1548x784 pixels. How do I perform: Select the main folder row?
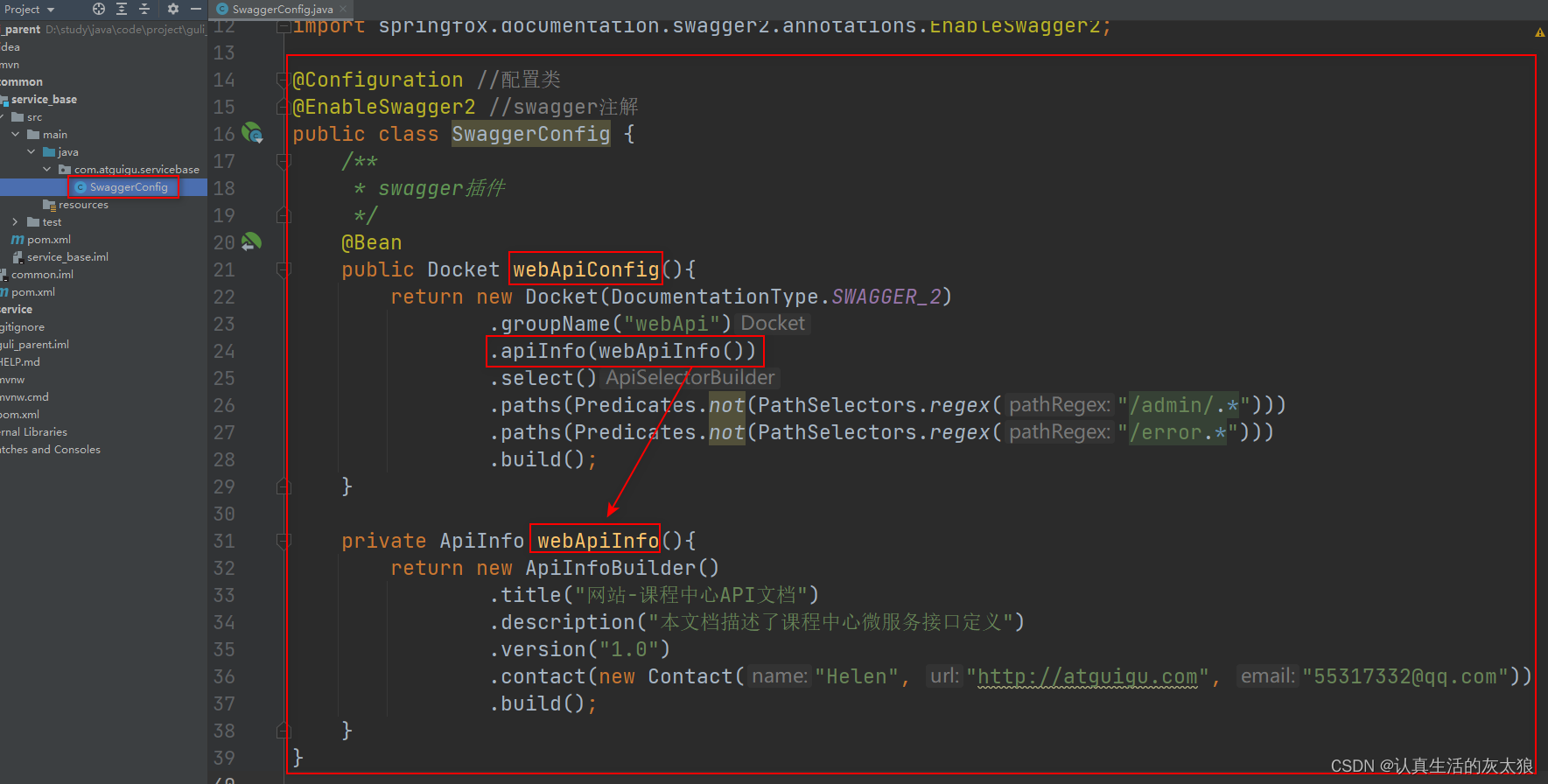coord(54,135)
